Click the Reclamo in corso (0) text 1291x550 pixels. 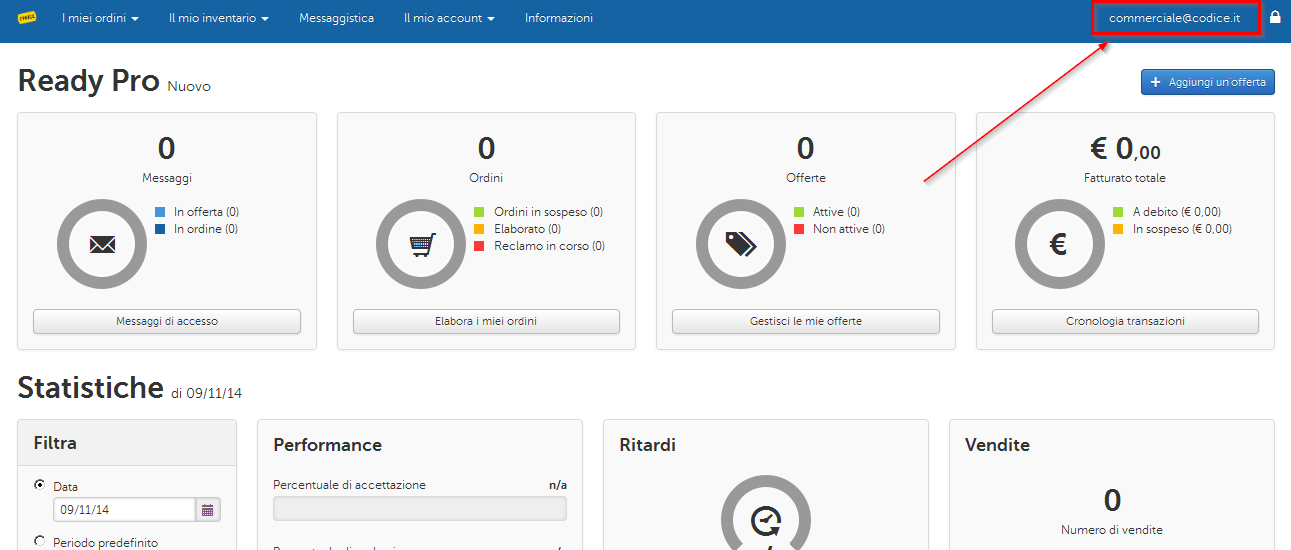(x=550, y=246)
